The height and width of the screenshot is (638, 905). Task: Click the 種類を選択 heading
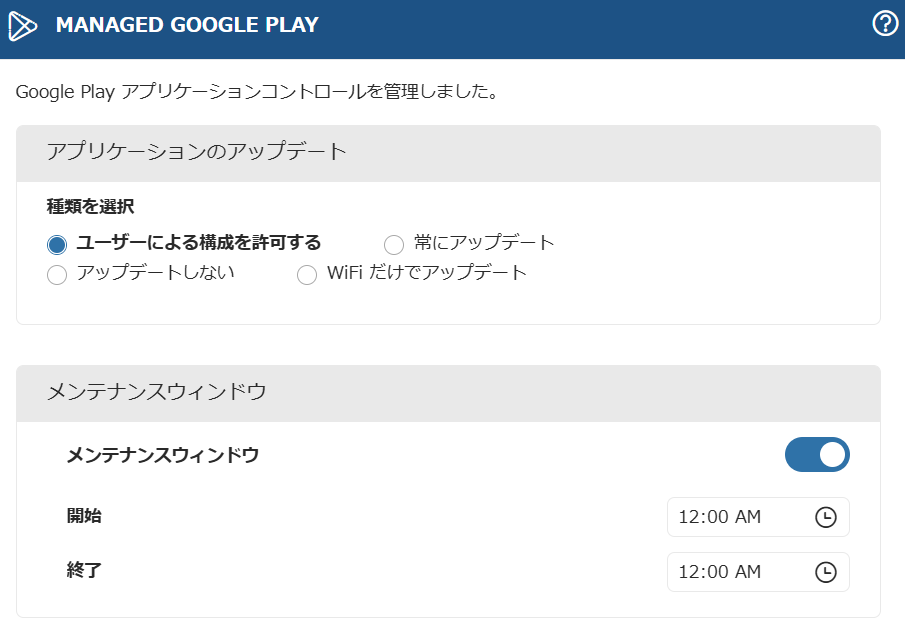coord(91,207)
